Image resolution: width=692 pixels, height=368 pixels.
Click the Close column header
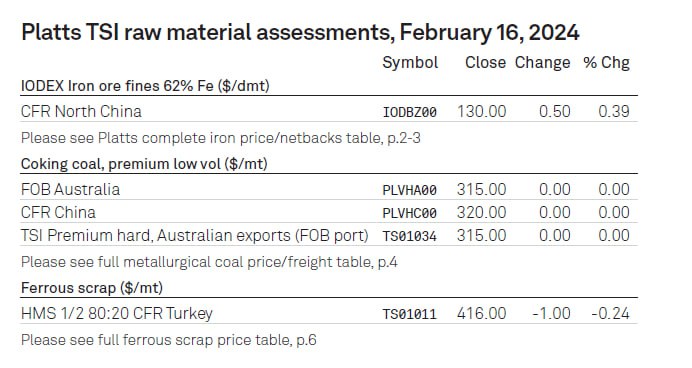[485, 63]
